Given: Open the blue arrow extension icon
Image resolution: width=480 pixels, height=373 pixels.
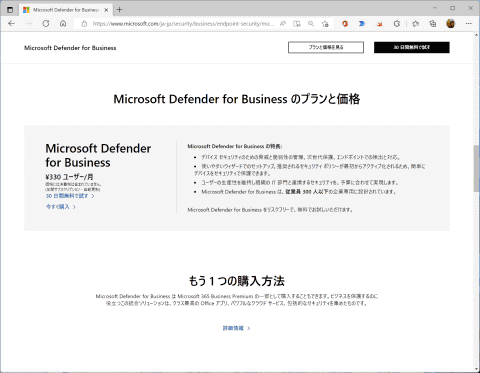Looking at the screenshot, I should [x=362, y=24].
